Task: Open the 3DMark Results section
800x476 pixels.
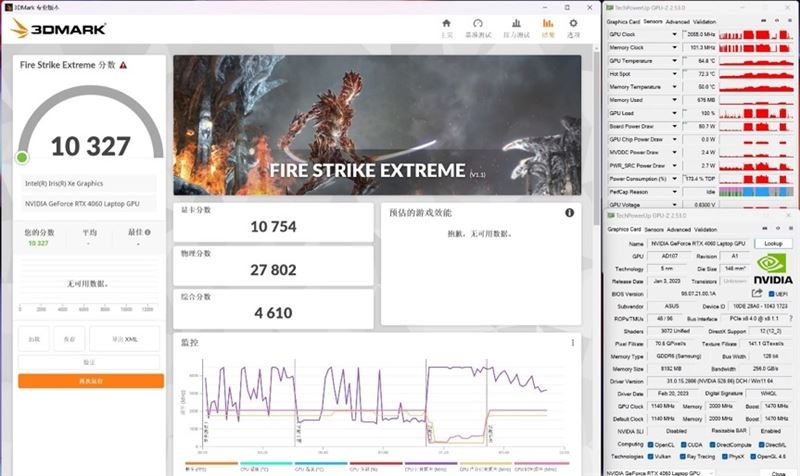Action: pyautogui.click(x=548, y=29)
